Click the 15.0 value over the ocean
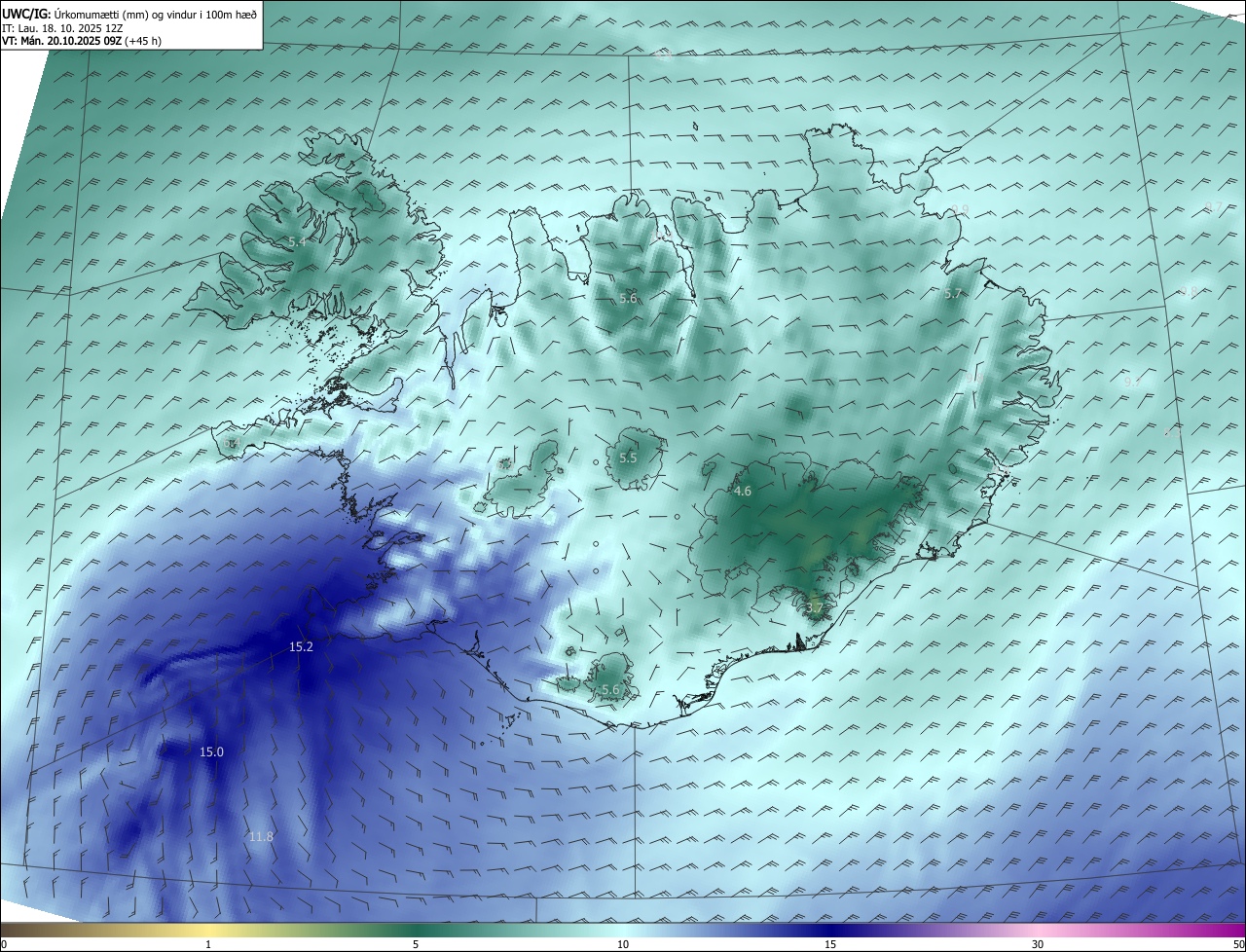 tap(211, 751)
